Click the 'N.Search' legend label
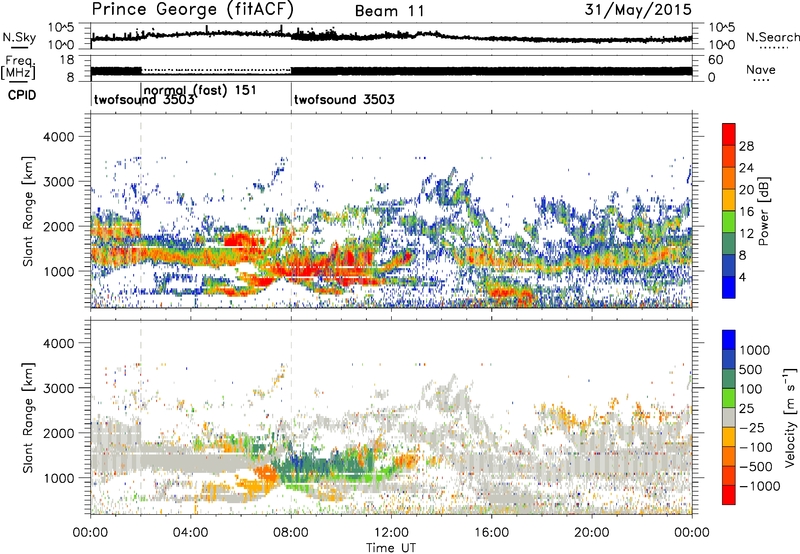Image resolution: width=800 pixels, height=554 pixels. [x=772, y=37]
